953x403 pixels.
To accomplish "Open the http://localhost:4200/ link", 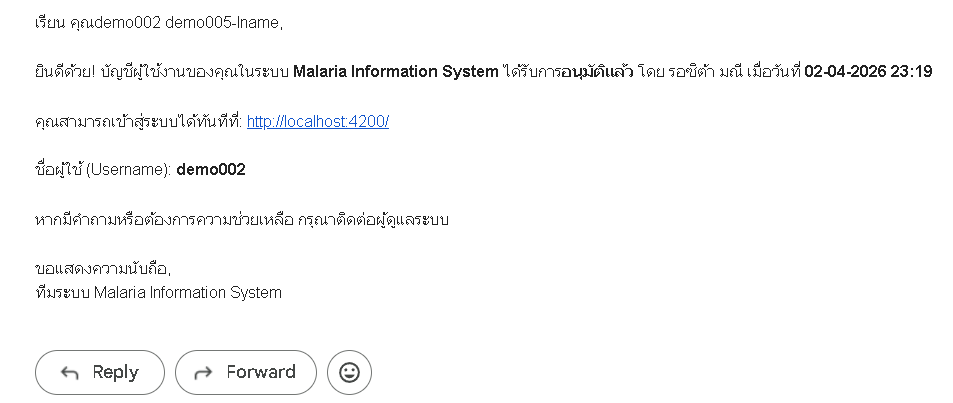I will (317, 121).
